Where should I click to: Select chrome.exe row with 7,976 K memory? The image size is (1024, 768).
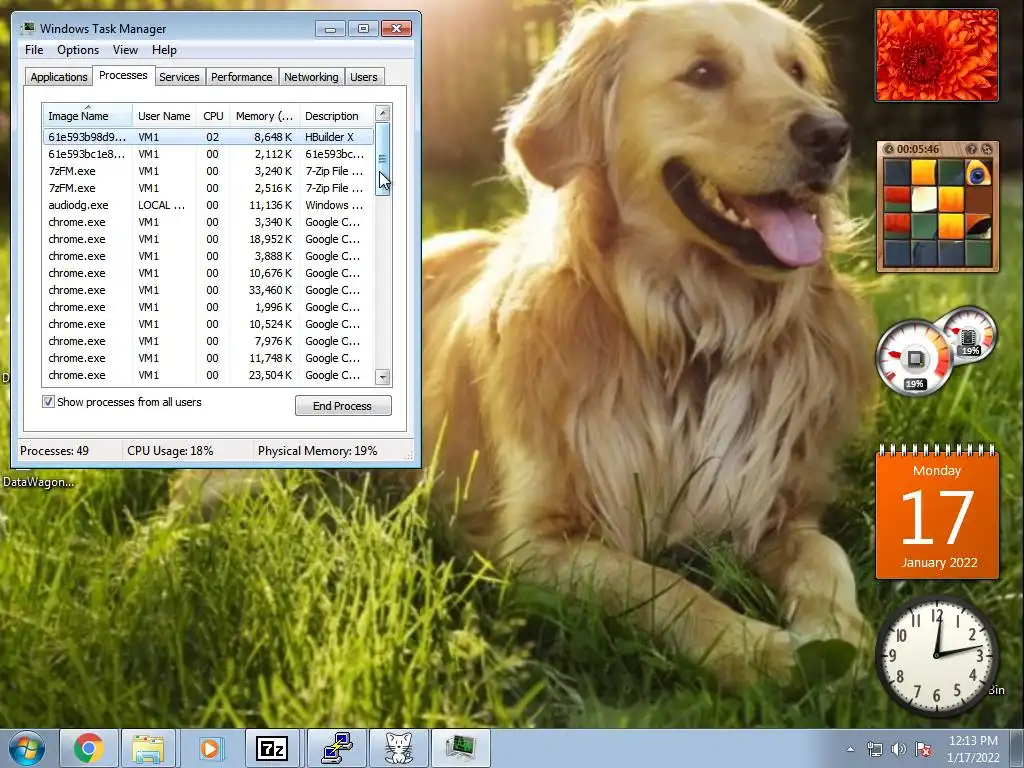[x=208, y=341]
